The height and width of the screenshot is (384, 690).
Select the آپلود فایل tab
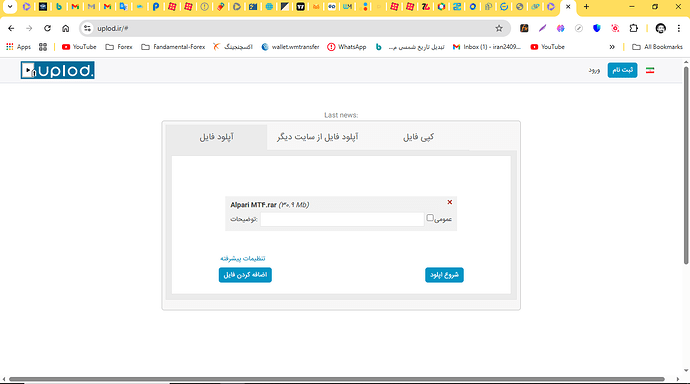pos(217,137)
